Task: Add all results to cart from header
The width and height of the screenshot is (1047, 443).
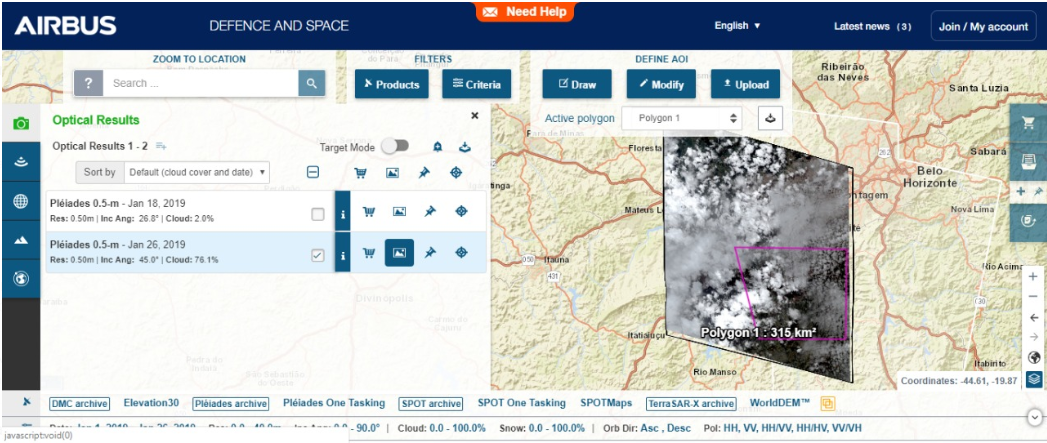Action: (361, 172)
